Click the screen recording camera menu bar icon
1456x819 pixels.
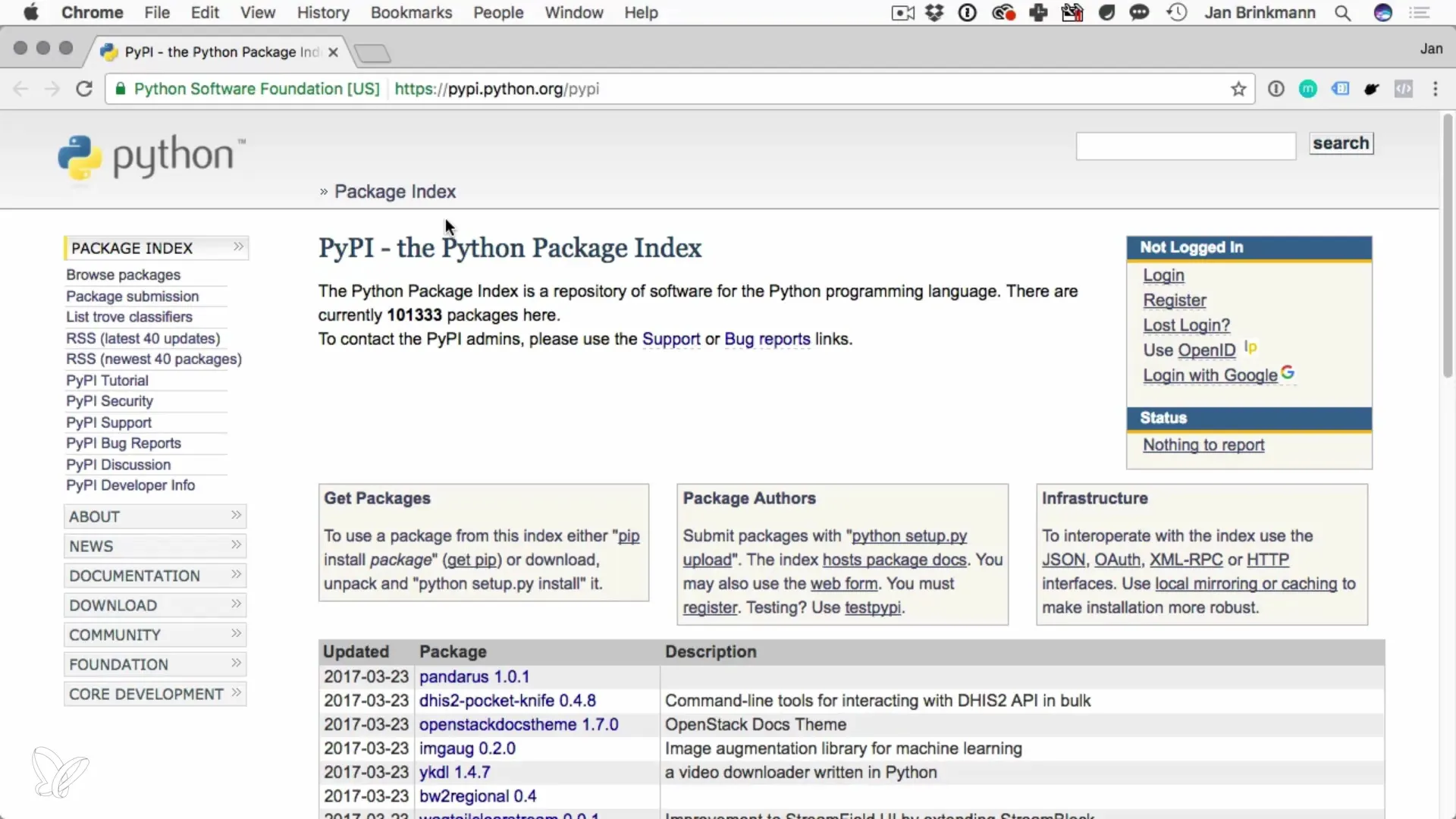tap(902, 13)
